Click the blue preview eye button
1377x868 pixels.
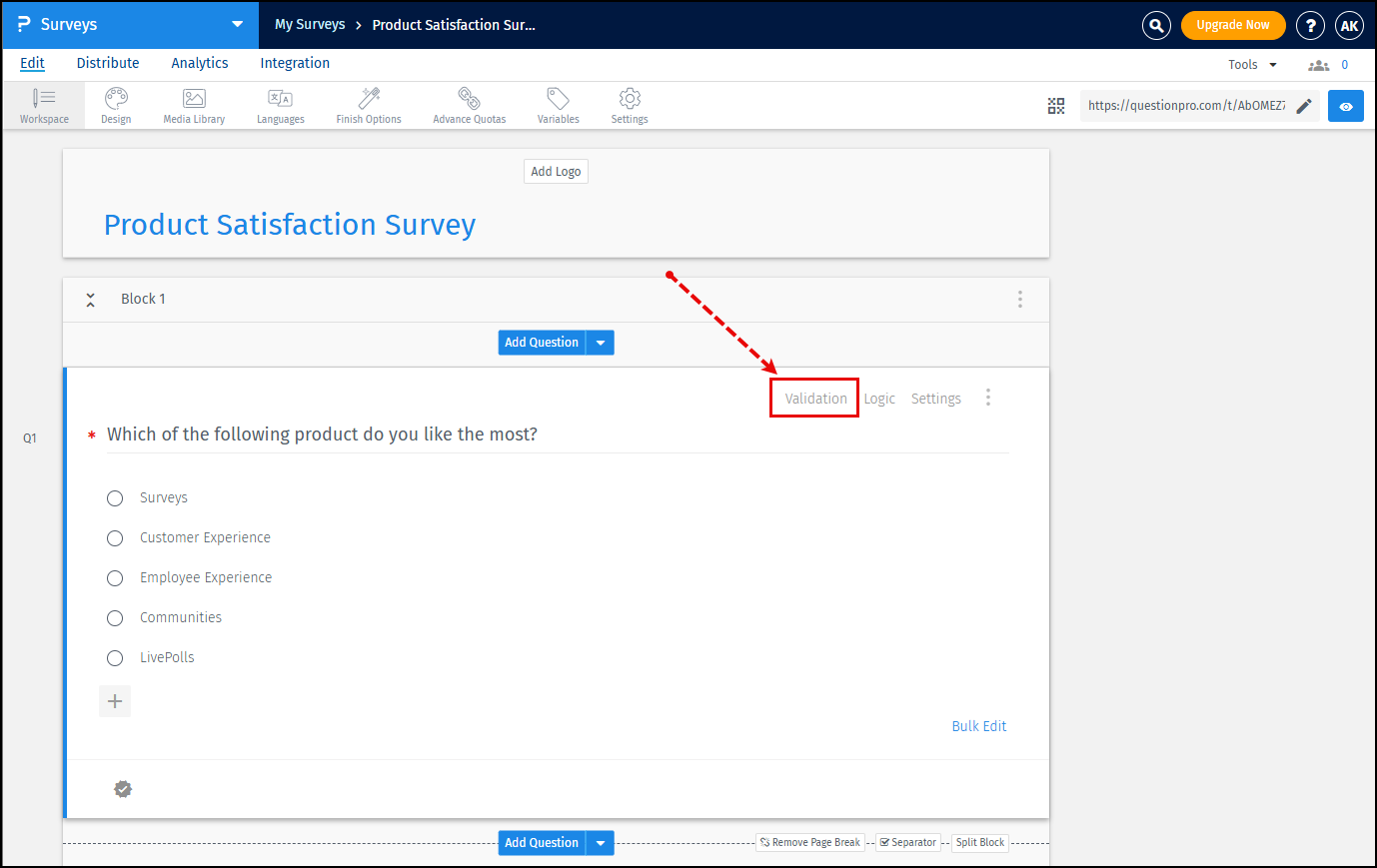(x=1345, y=105)
